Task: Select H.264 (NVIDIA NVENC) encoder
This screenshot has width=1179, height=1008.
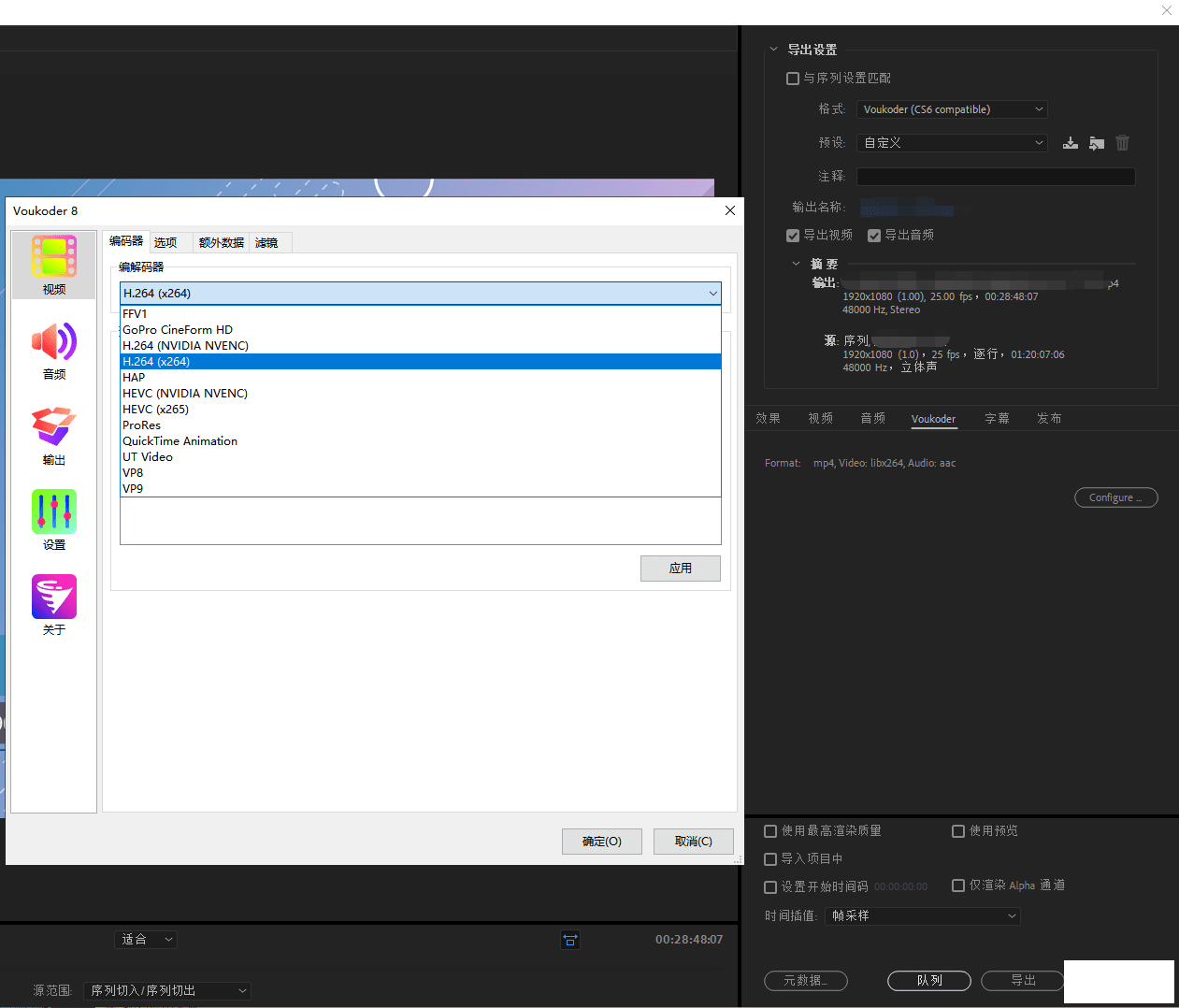Action: 421,346
